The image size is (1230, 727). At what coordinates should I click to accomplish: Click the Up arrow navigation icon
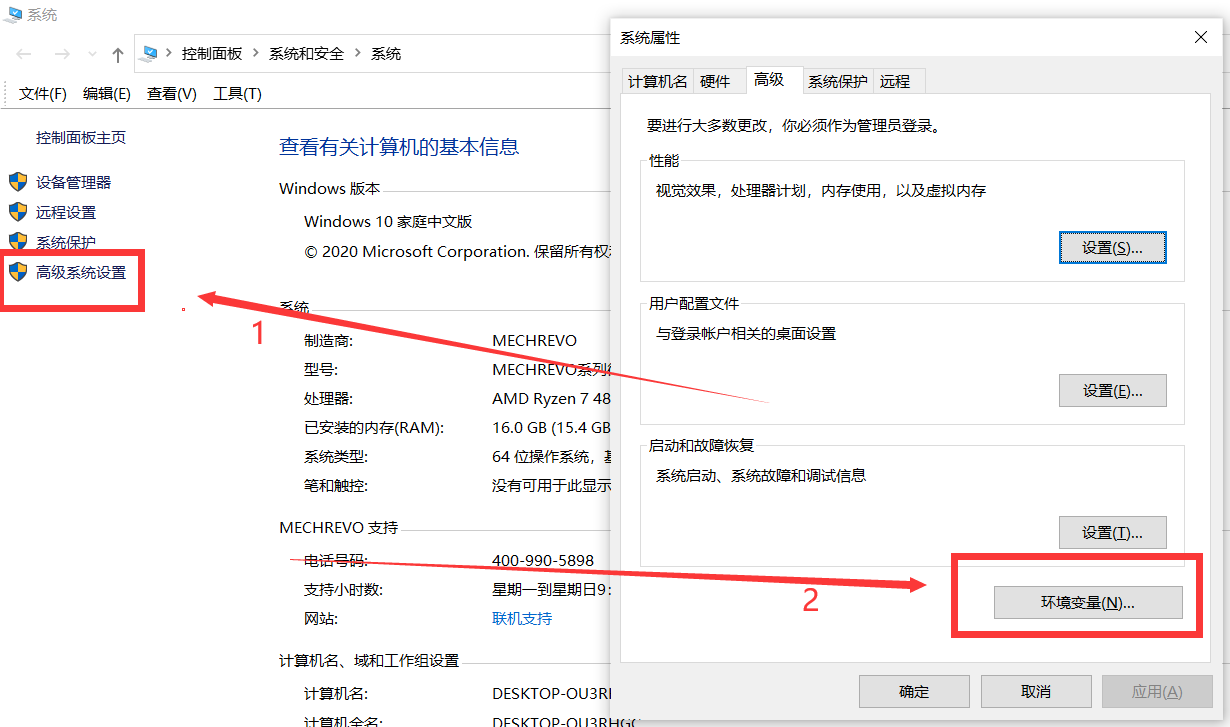(118, 54)
